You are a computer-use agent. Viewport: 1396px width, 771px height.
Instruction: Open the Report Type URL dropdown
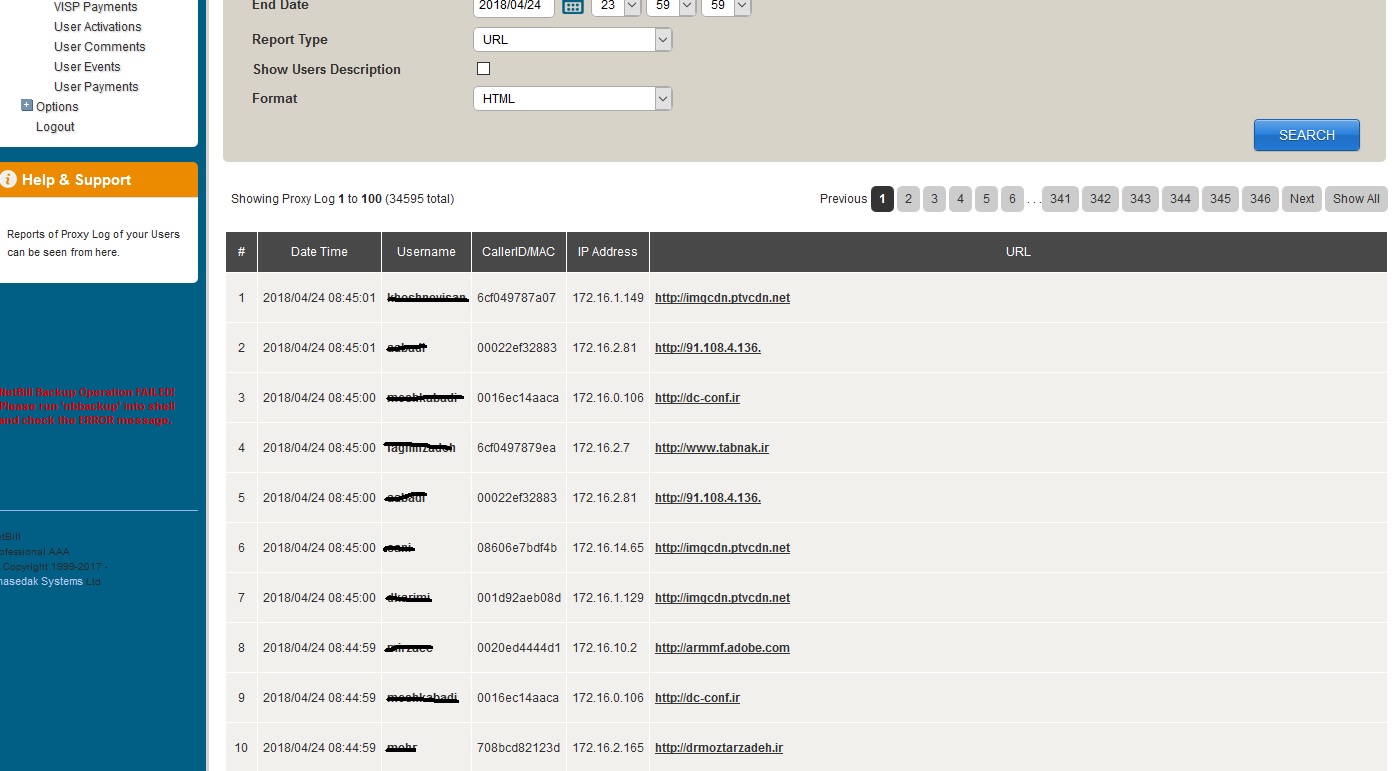coord(572,40)
